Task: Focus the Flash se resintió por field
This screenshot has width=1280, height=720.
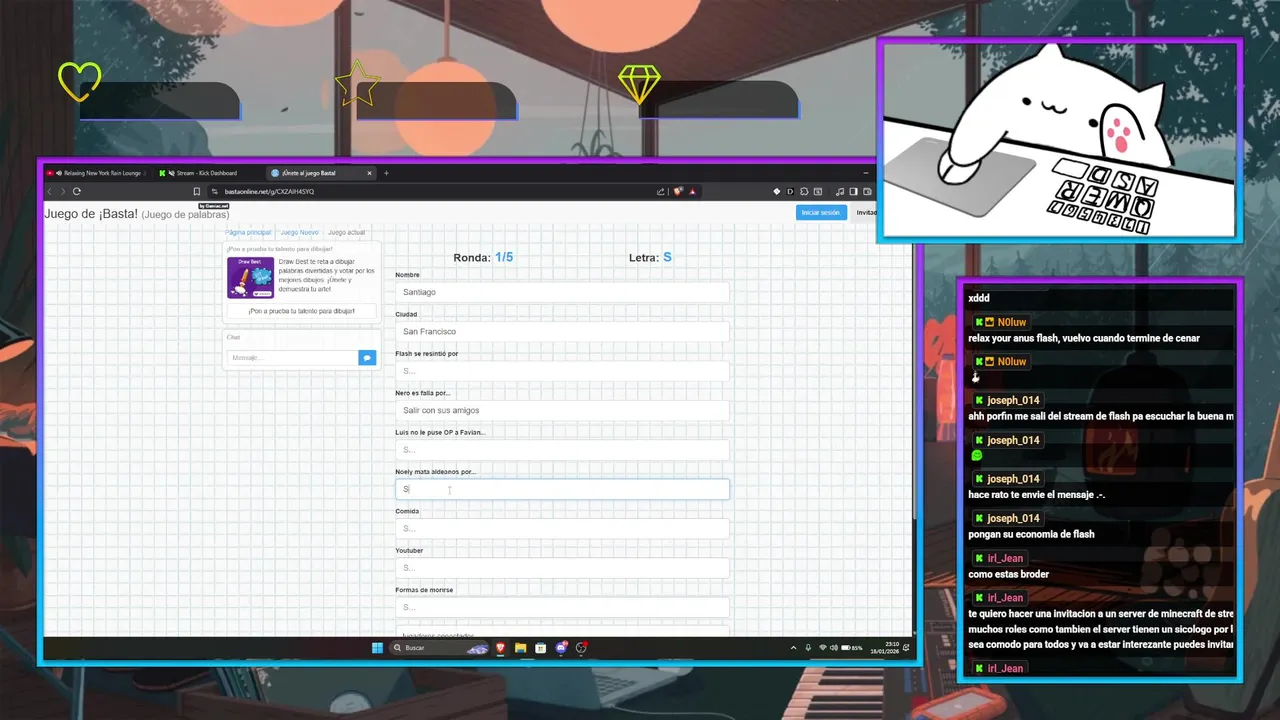Action: click(562, 371)
